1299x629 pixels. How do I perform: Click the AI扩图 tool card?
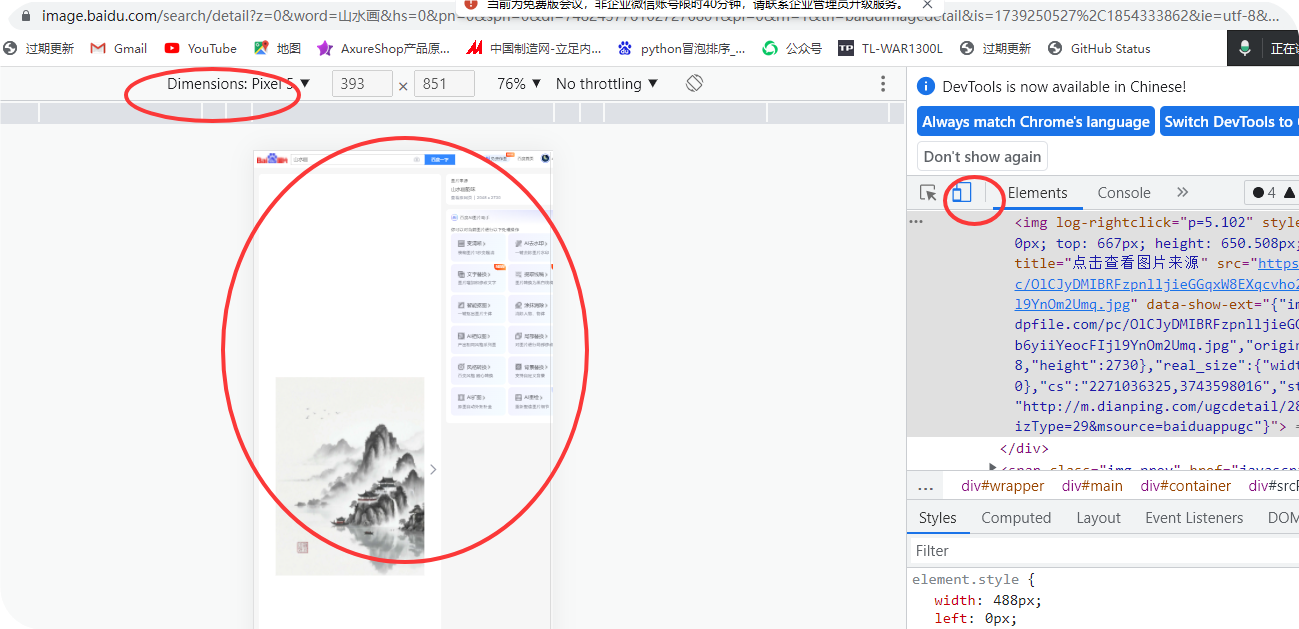(x=478, y=401)
